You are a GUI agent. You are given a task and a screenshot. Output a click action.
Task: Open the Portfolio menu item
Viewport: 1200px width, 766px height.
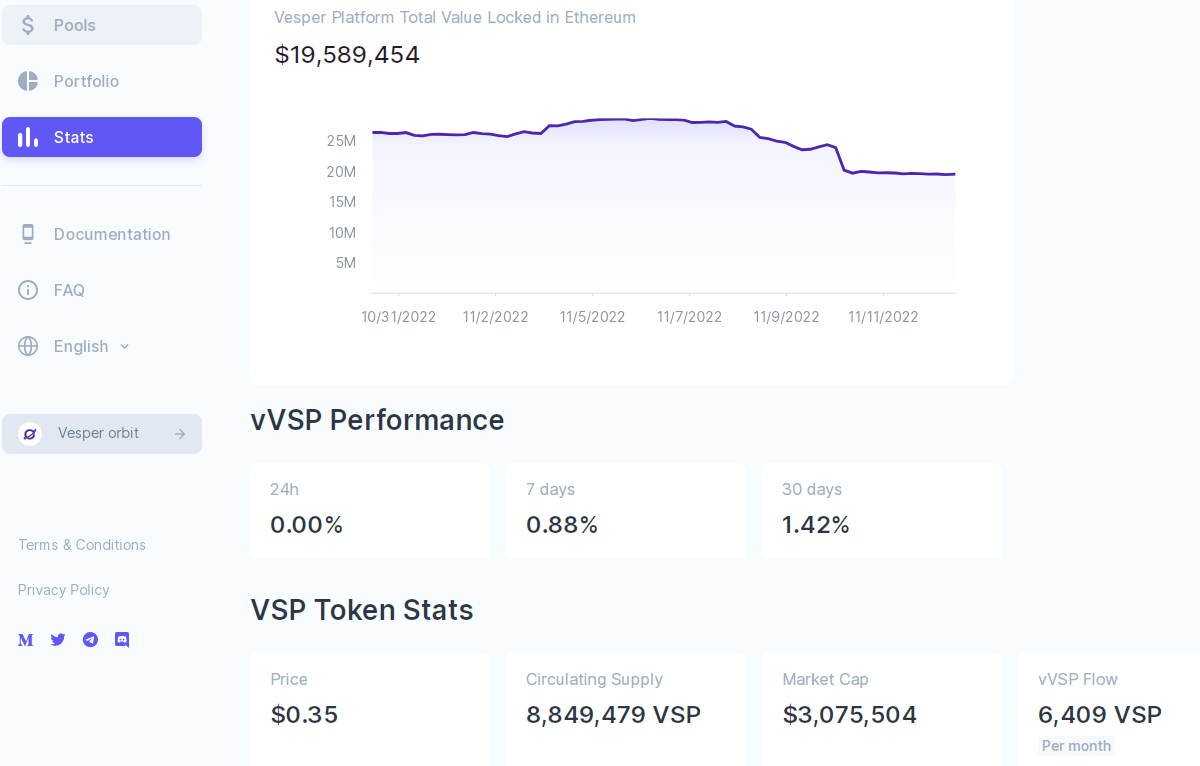tap(102, 81)
